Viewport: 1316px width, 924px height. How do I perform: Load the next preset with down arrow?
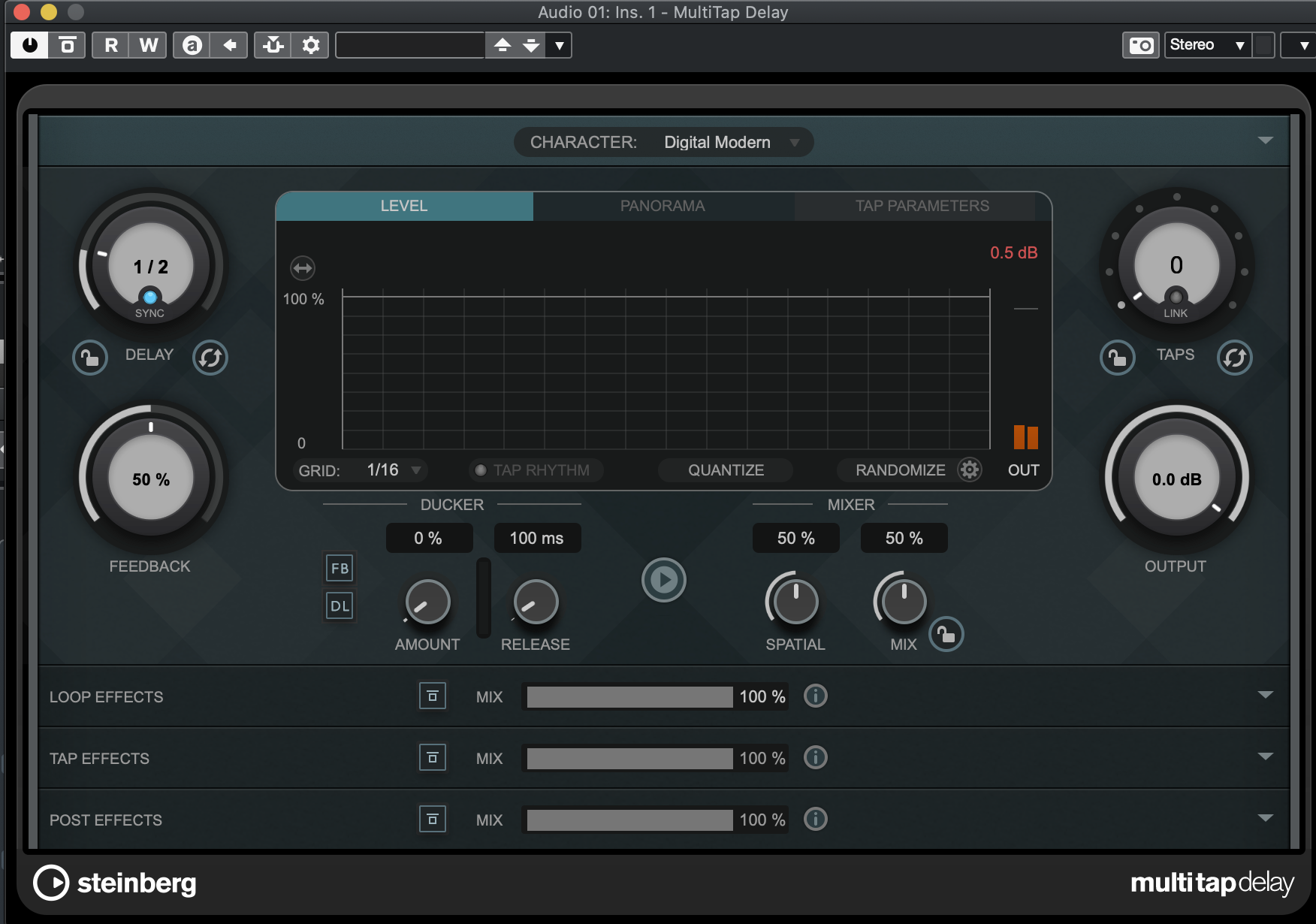531,45
